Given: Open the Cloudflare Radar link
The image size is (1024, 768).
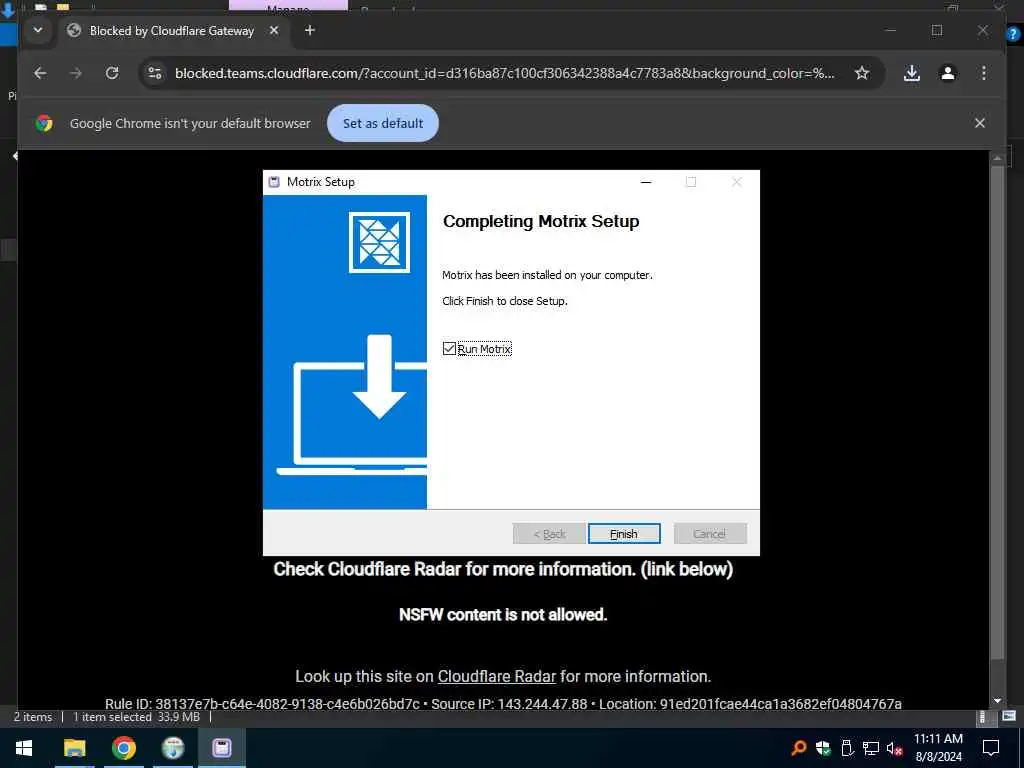Looking at the screenshot, I should pos(496,677).
